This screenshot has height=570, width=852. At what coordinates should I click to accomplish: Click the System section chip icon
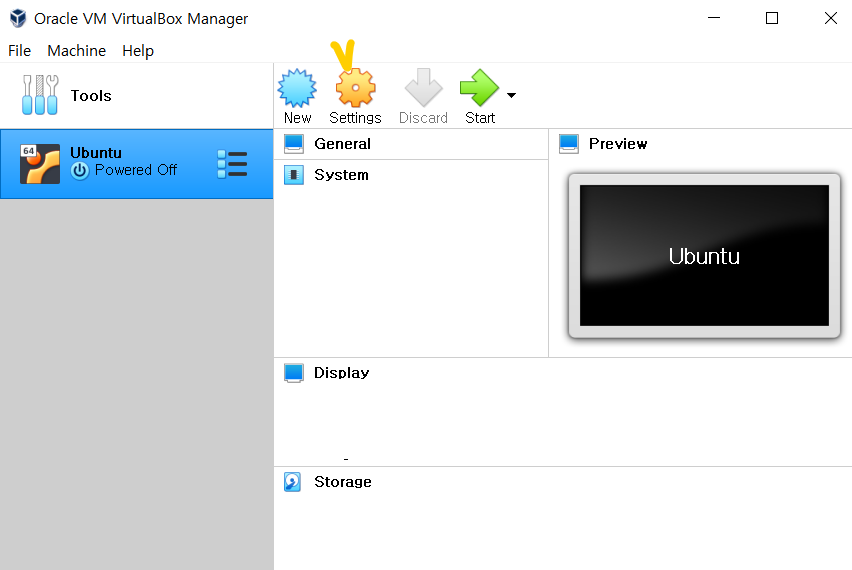coord(294,175)
